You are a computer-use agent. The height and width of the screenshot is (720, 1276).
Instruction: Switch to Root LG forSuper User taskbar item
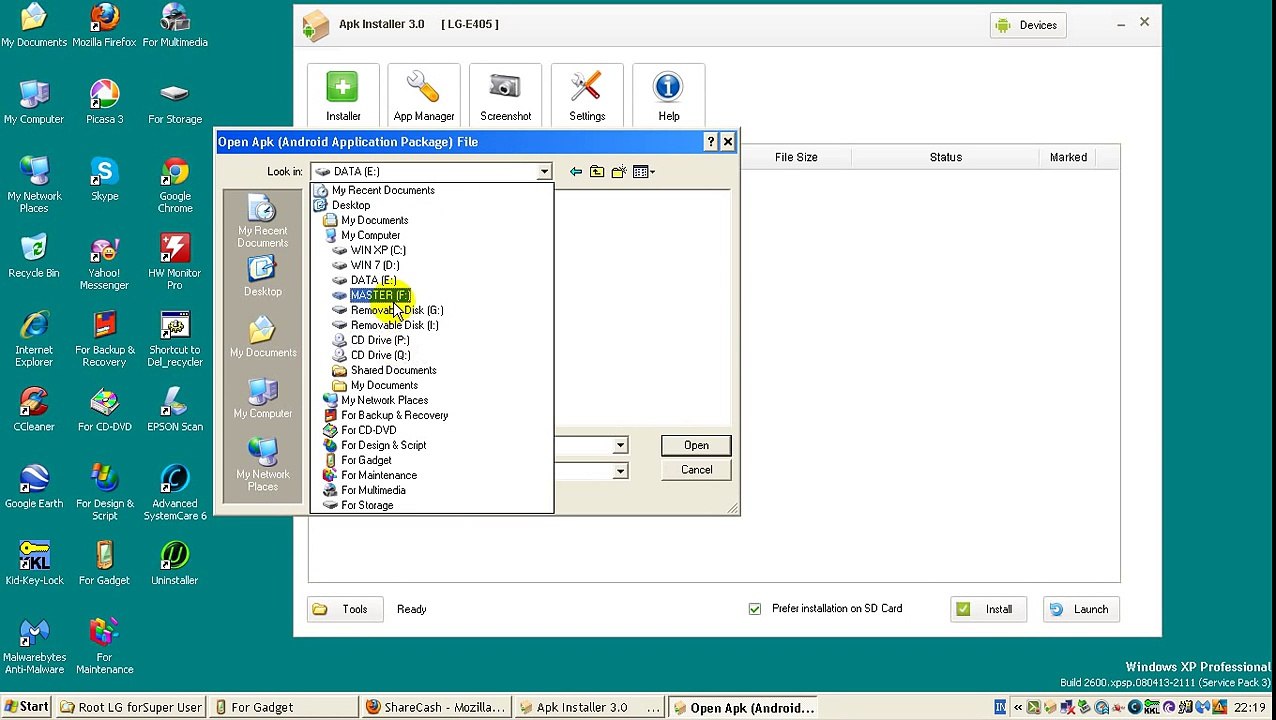(131, 707)
